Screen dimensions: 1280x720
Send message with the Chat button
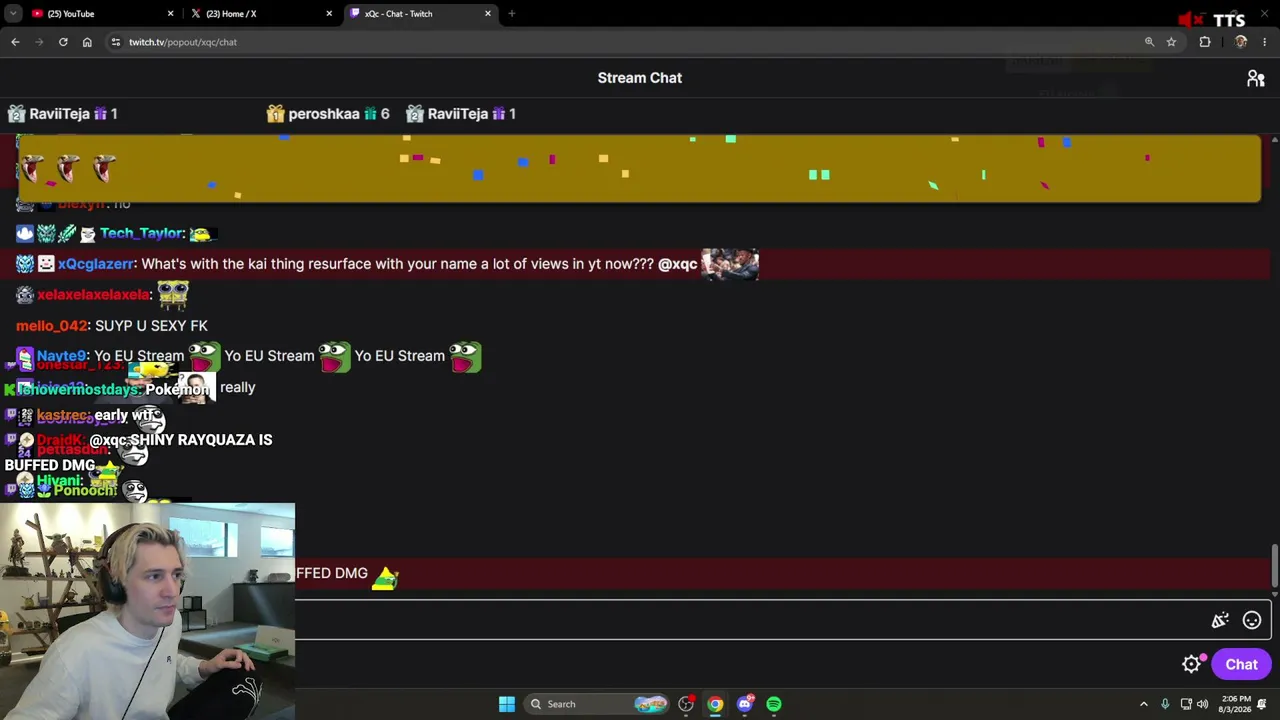click(1241, 664)
